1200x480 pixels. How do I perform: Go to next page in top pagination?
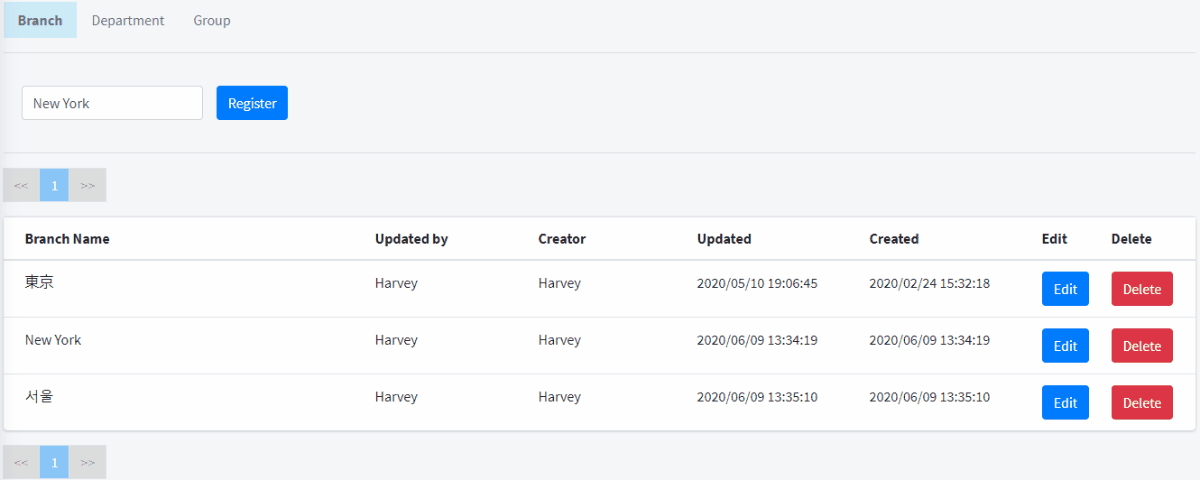[88, 185]
